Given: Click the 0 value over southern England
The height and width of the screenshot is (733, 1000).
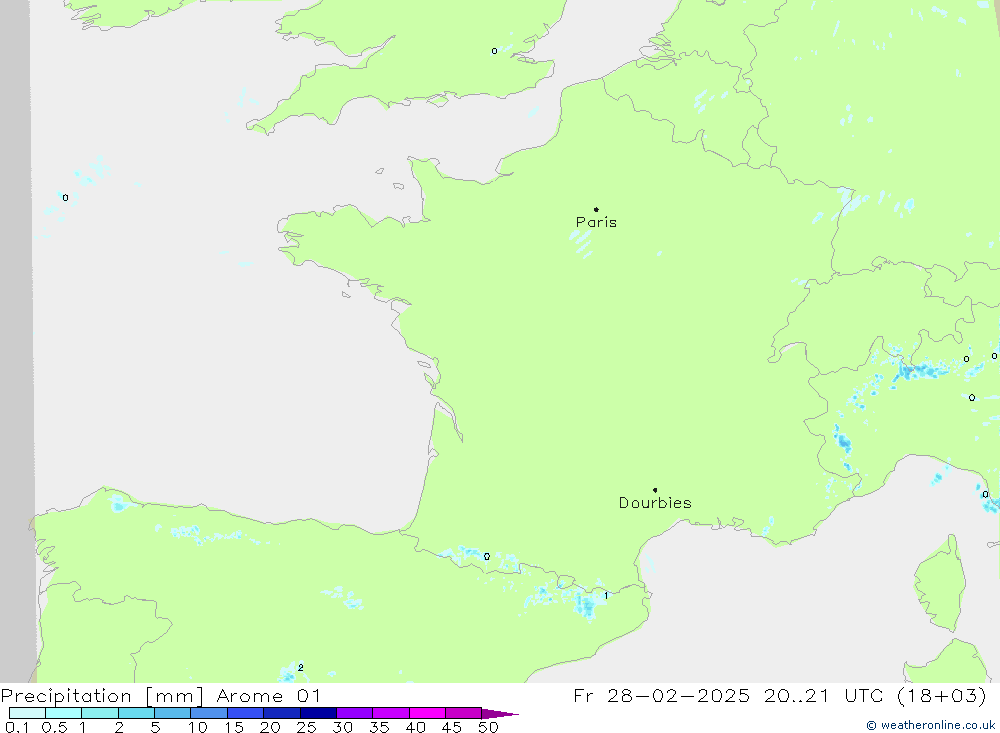Looking at the screenshot, I should (494, 51).
